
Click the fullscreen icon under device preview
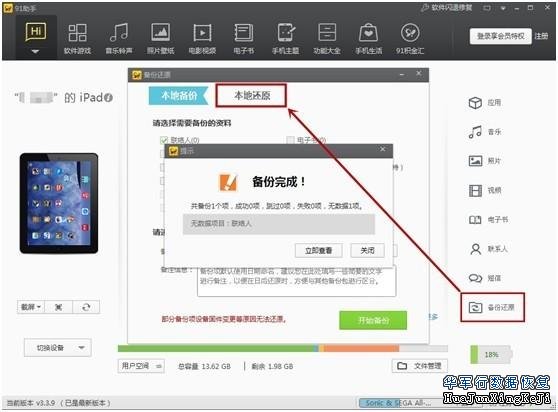pos(59,307)
